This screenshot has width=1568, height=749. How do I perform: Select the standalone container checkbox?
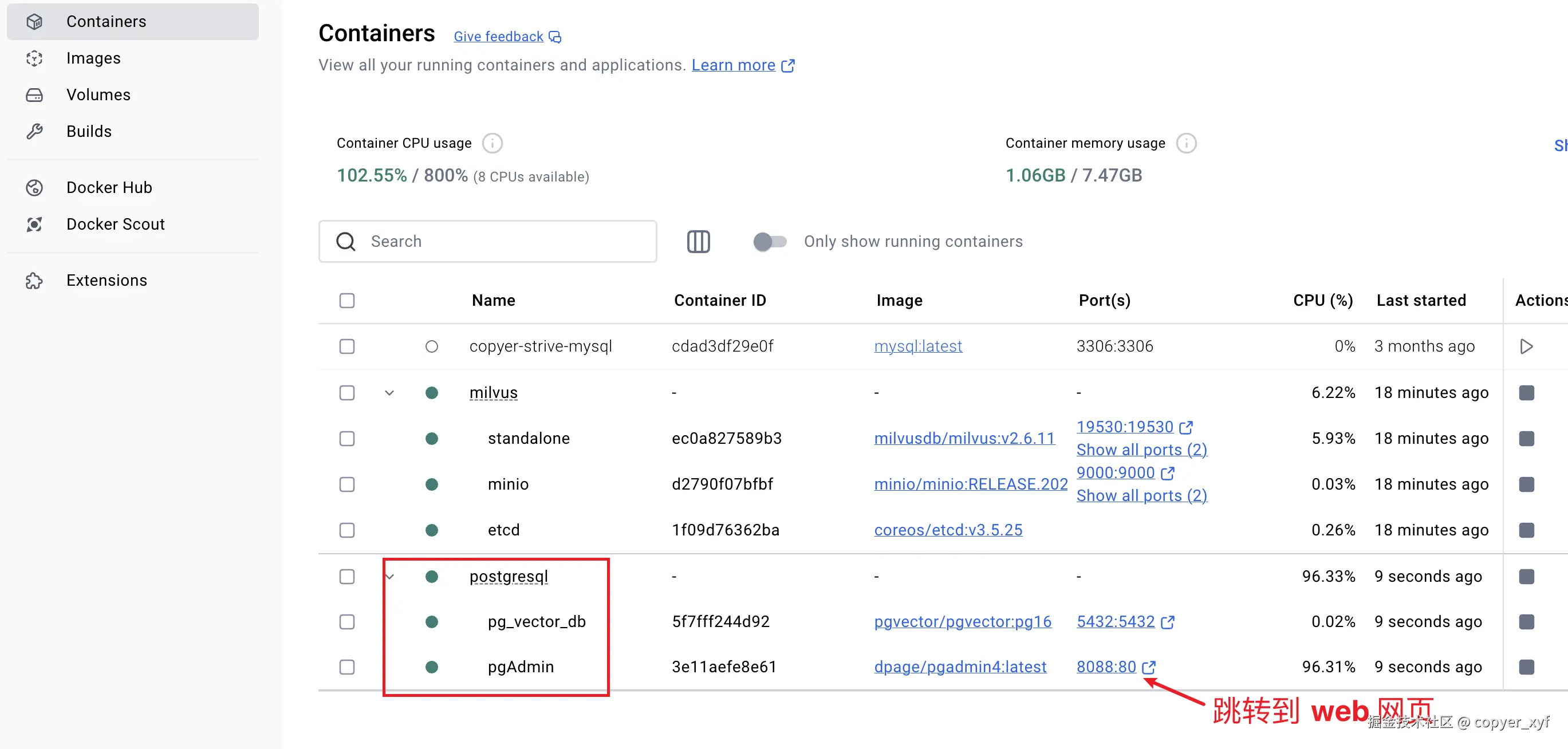[x=347, y=438]
